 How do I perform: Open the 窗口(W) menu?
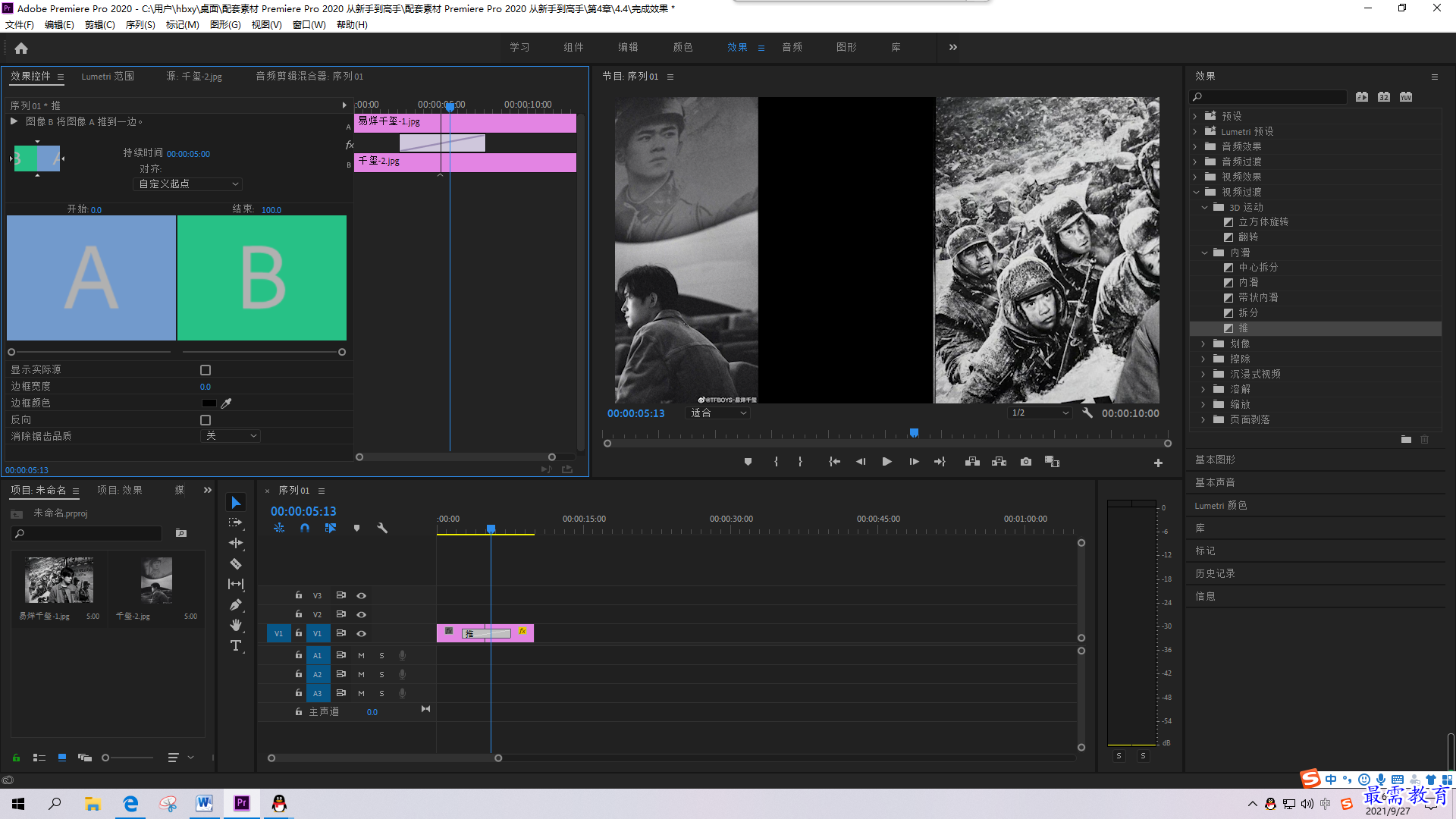309,25
